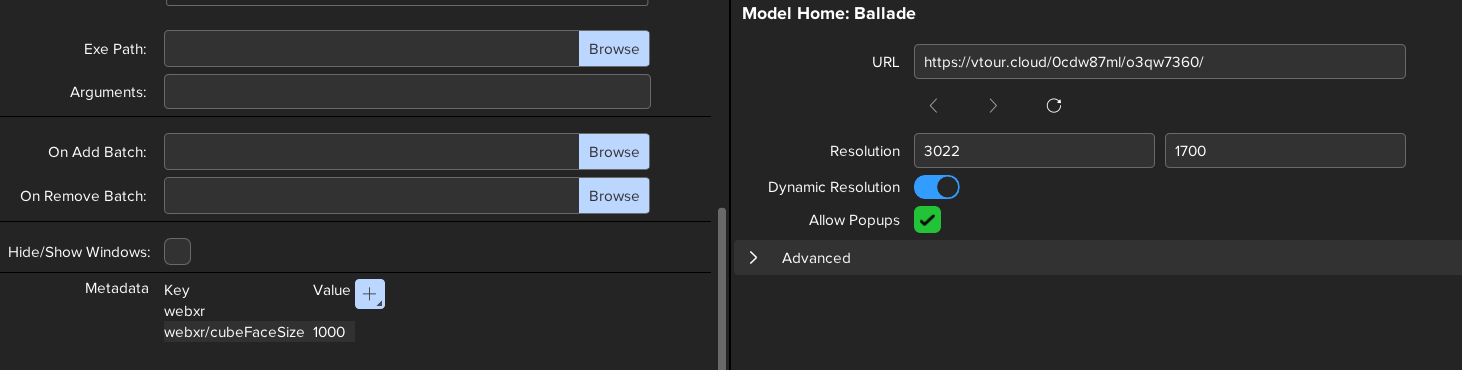Viewport: 1462px width, 370px height.
Task: Browse for On Remove Batch file
Action: coord(614,196)
